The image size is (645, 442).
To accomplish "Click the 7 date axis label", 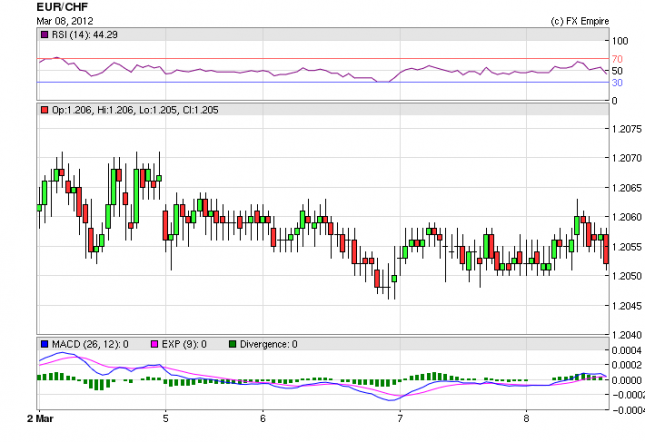I will click(x=400, y=419).
